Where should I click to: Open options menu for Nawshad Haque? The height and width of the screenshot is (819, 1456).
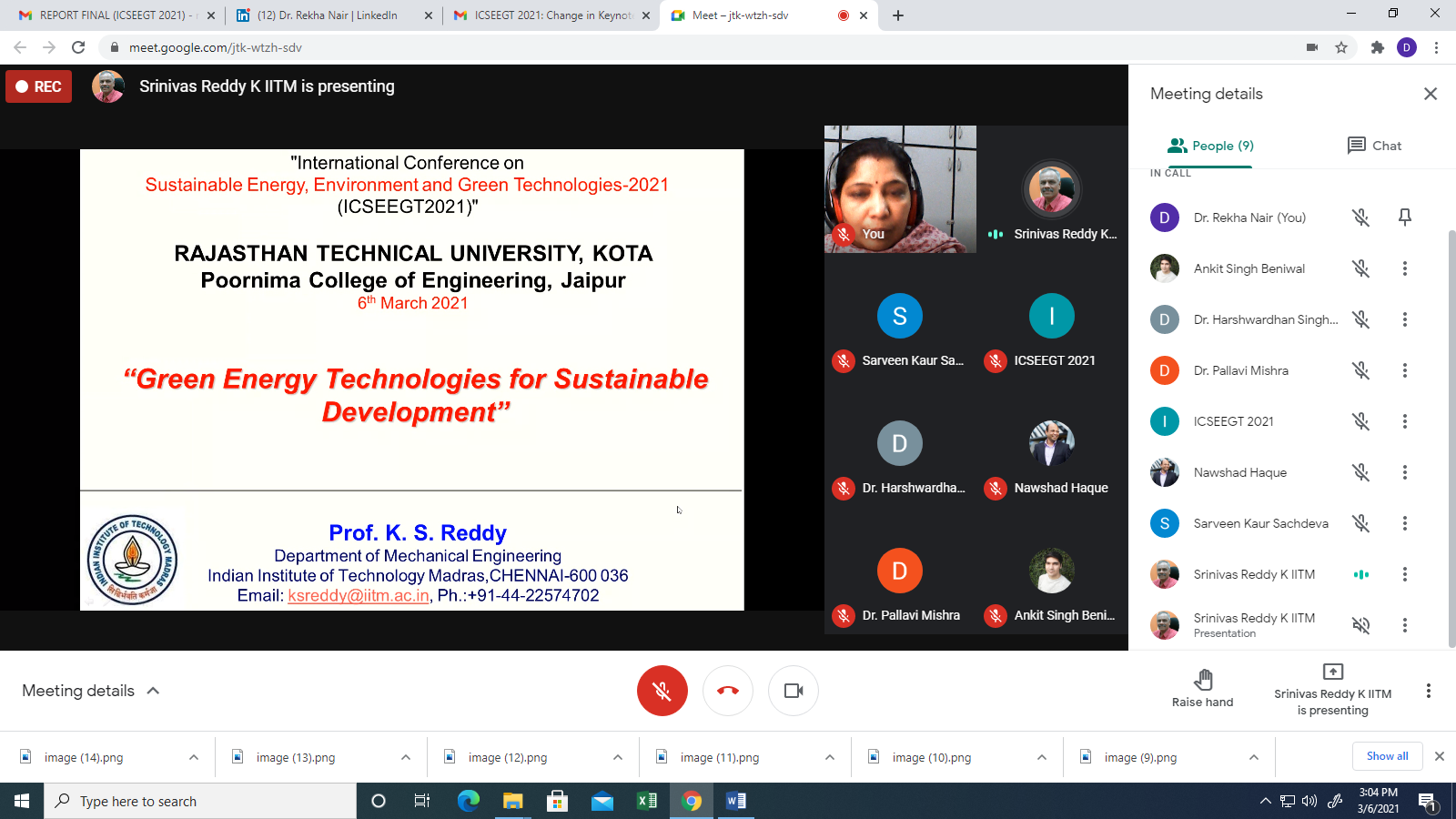pos(1404,472)
